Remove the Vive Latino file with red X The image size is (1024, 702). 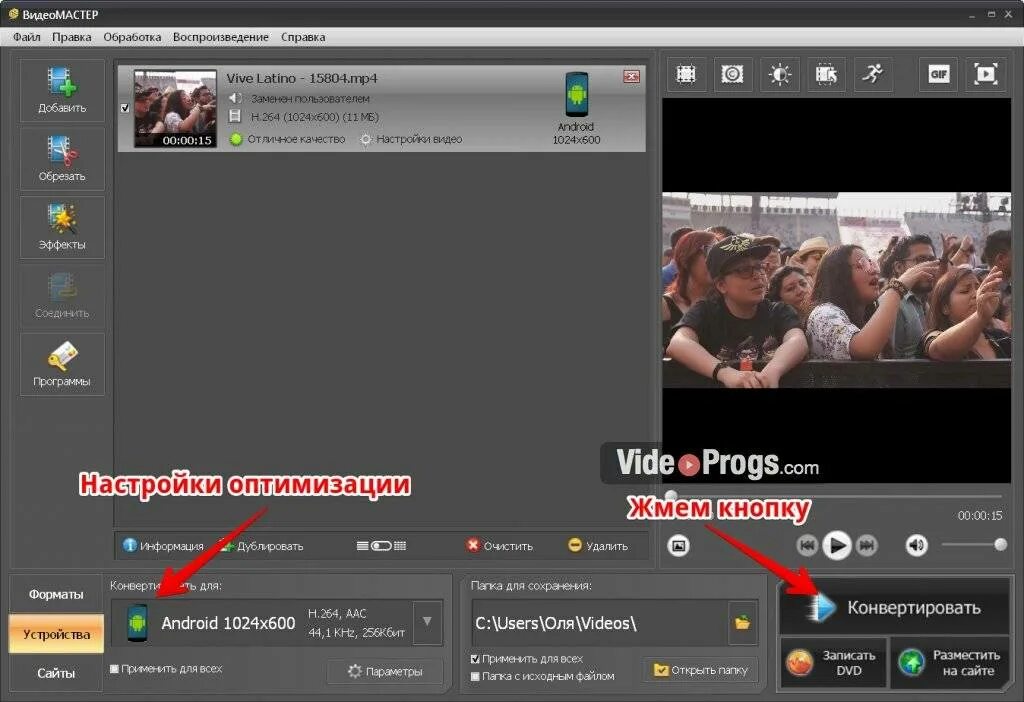(632, 77)
